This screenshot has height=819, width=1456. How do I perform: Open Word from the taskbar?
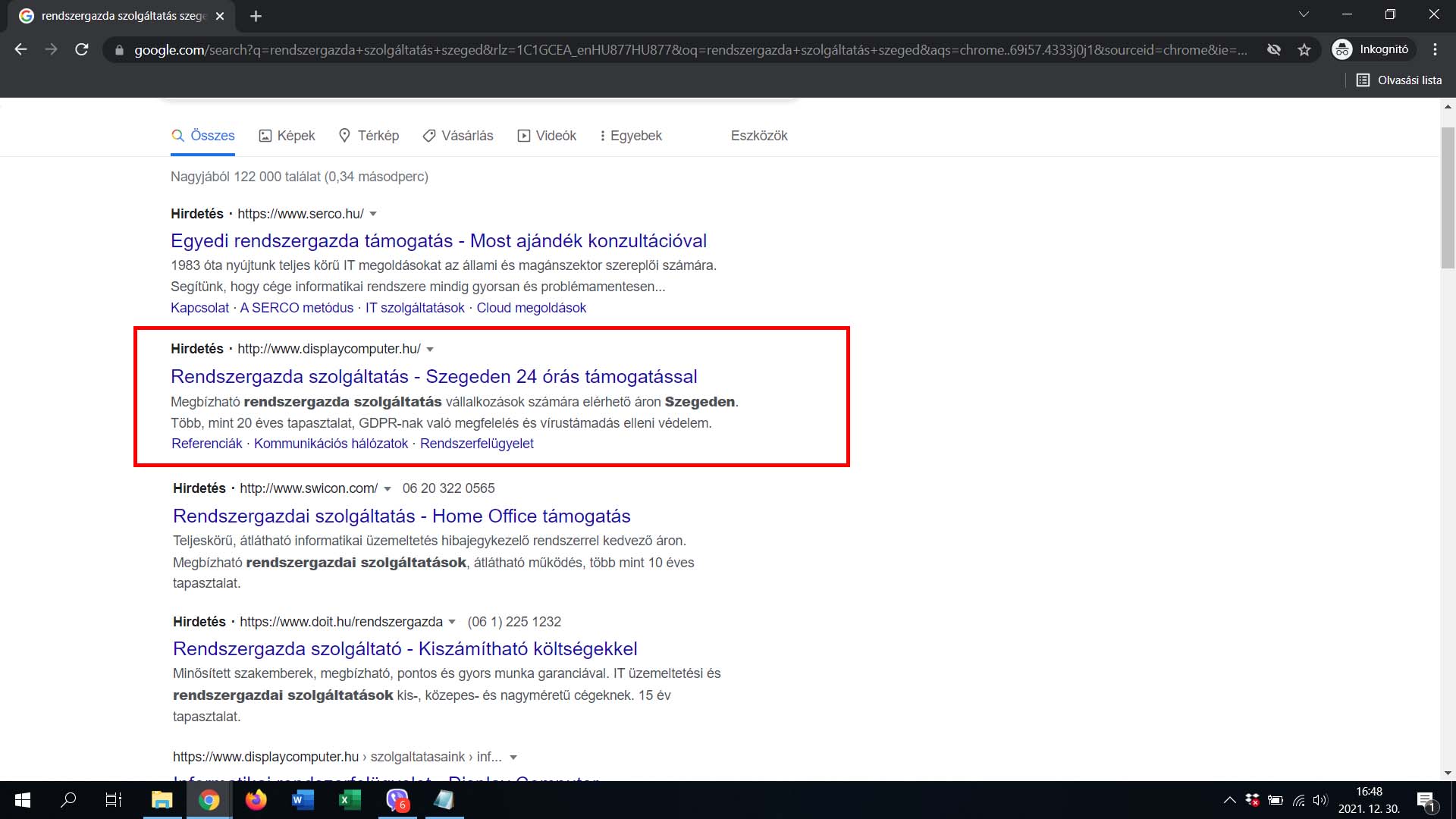[303, 800]
